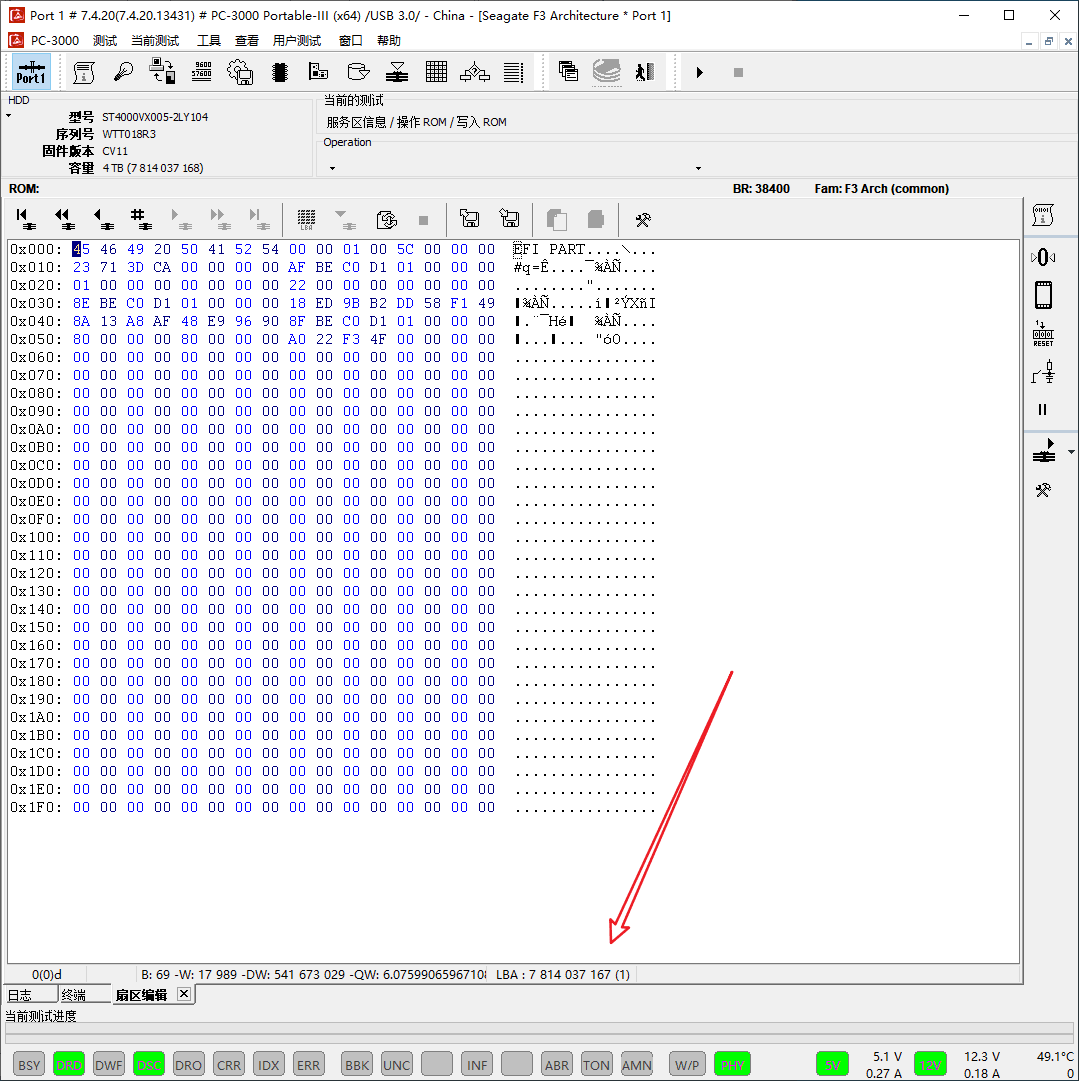
Task: Select the 扇区编辑 tab
Action: click(141, 995)
